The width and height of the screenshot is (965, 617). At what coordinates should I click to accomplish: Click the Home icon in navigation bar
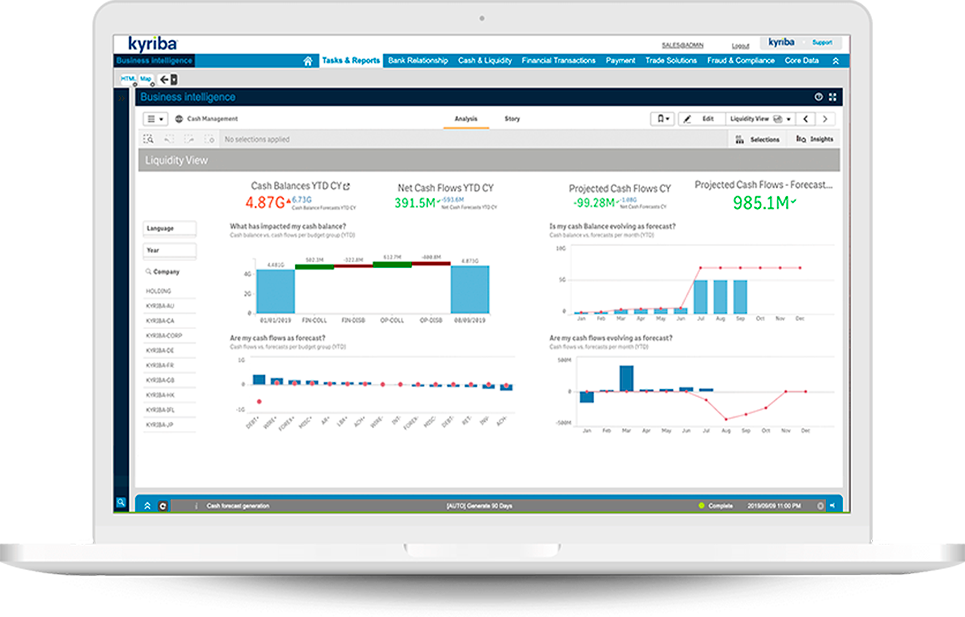(308, 61)
